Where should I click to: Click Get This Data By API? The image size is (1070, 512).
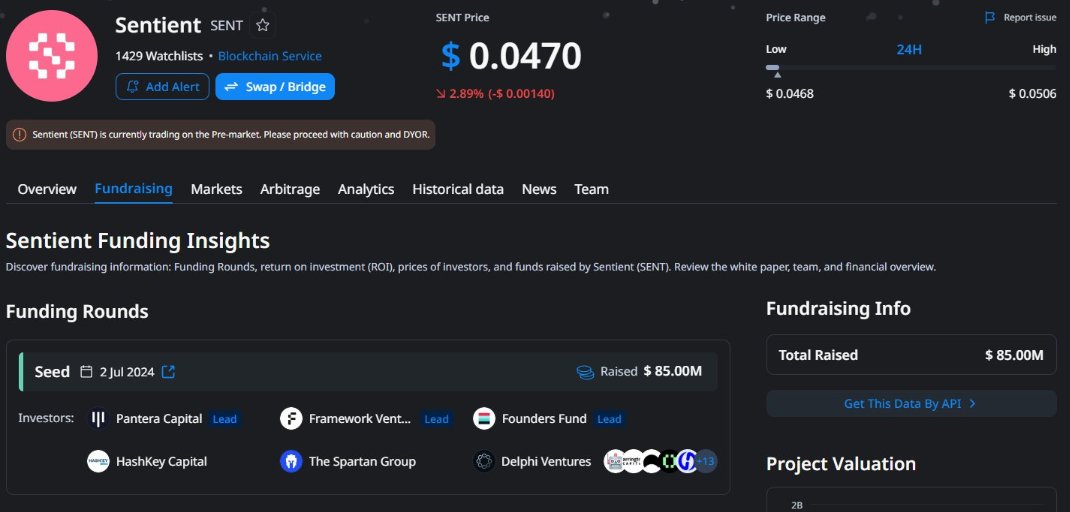(x=911, y=403)
